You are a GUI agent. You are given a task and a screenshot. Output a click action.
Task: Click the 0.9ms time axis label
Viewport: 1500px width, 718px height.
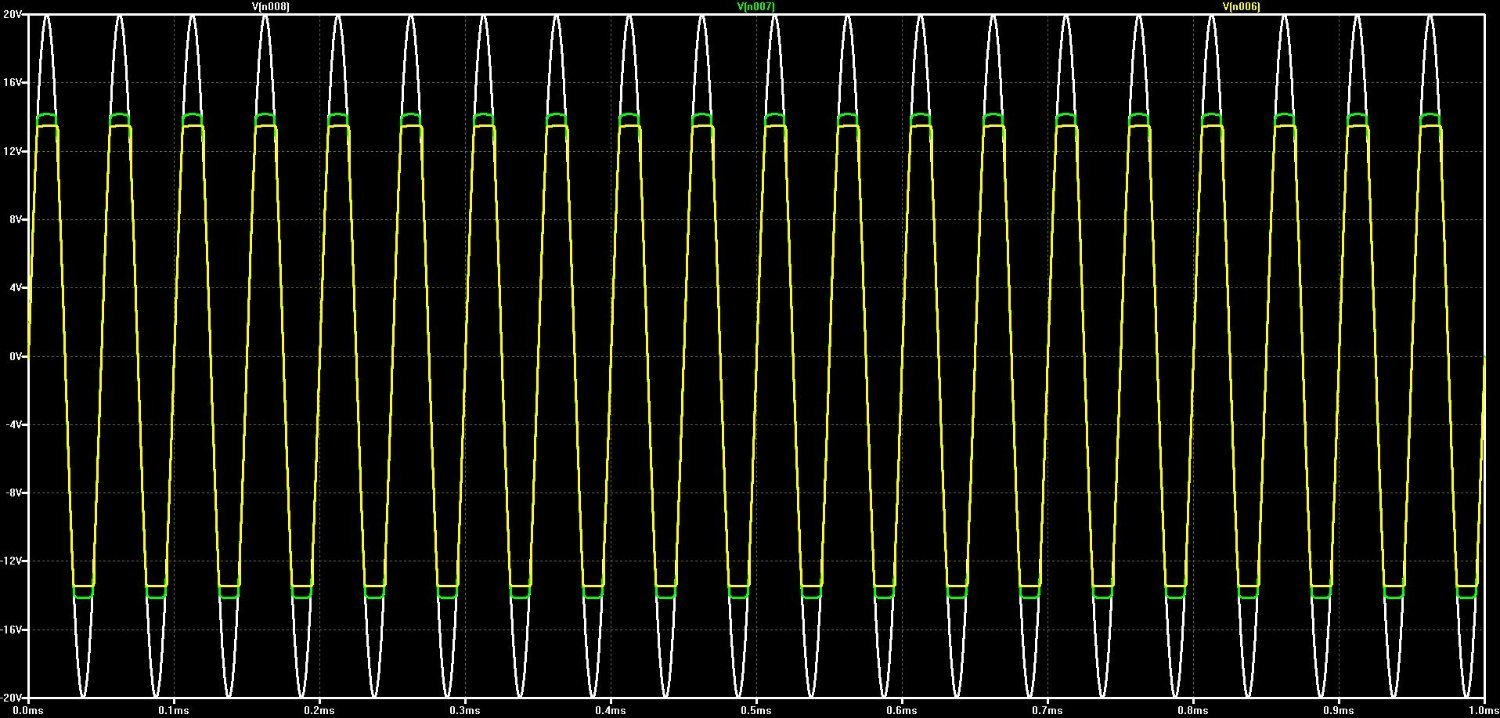1338,709
